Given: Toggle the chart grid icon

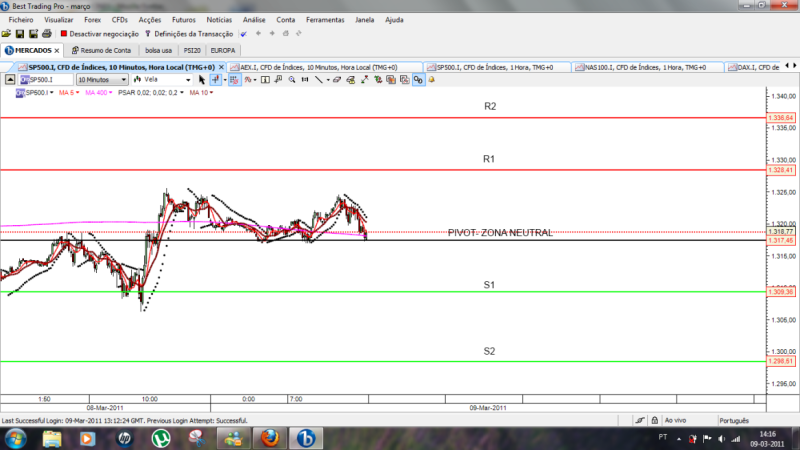Looking at the screenshot, I should click(234, 80).
